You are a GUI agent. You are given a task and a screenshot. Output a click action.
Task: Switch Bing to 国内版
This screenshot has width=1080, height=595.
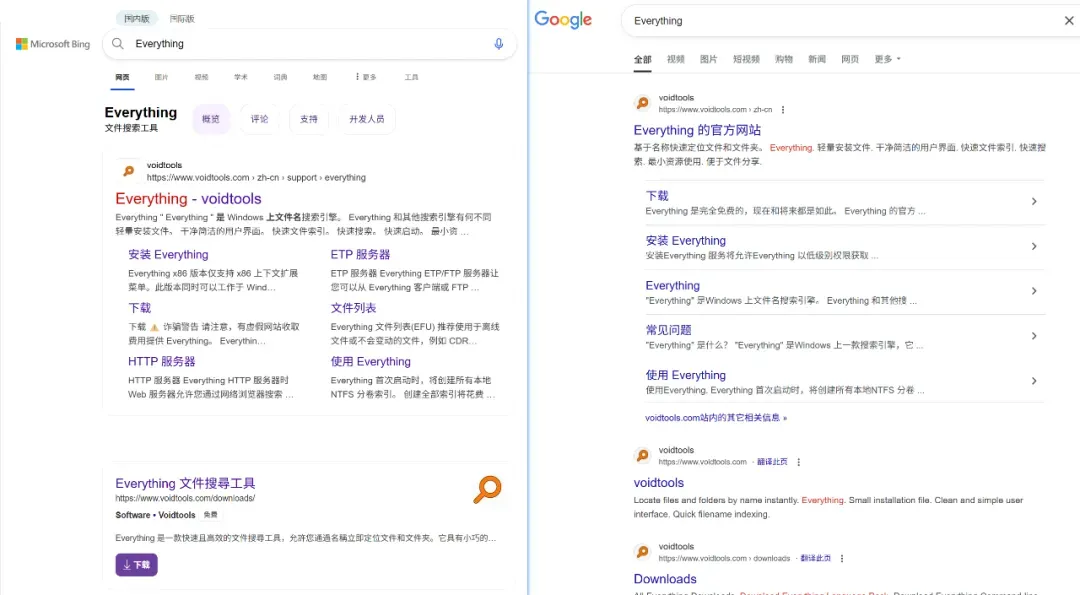click(136, 19)
